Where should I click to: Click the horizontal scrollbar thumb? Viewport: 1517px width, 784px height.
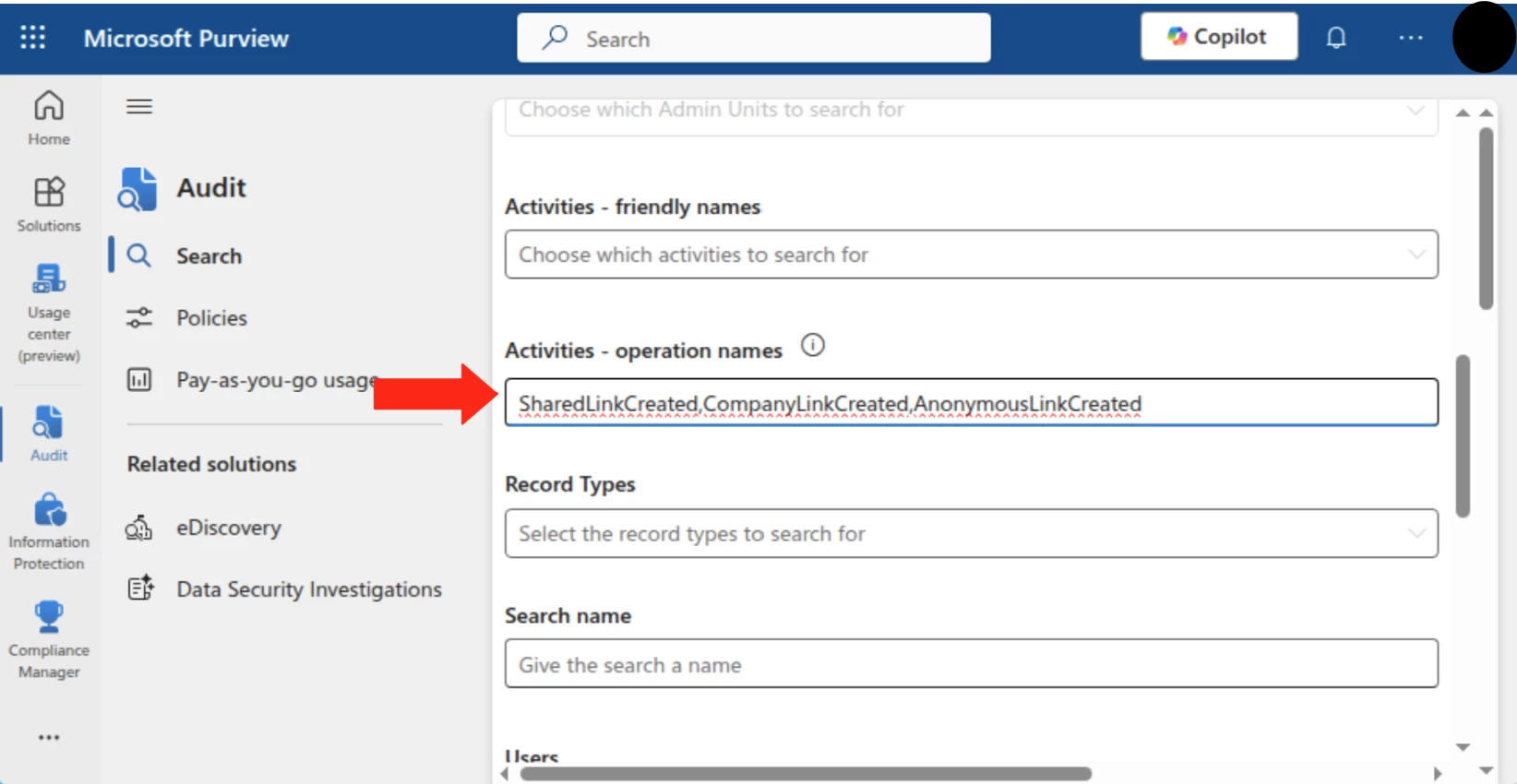[x=806, y=774]
